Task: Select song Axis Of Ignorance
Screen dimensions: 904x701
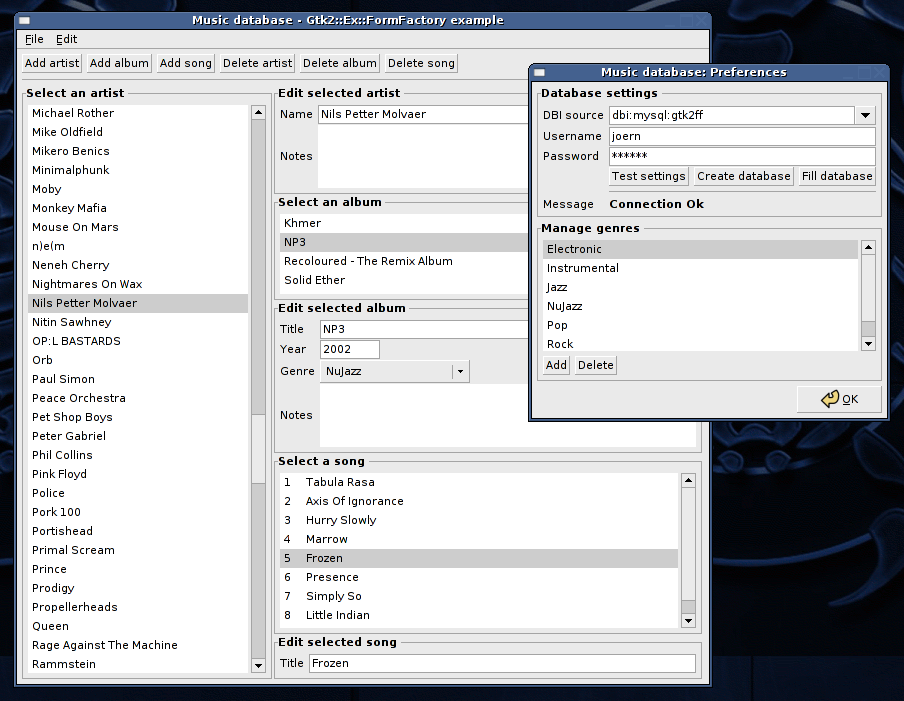Action: (x=479, y=501)
